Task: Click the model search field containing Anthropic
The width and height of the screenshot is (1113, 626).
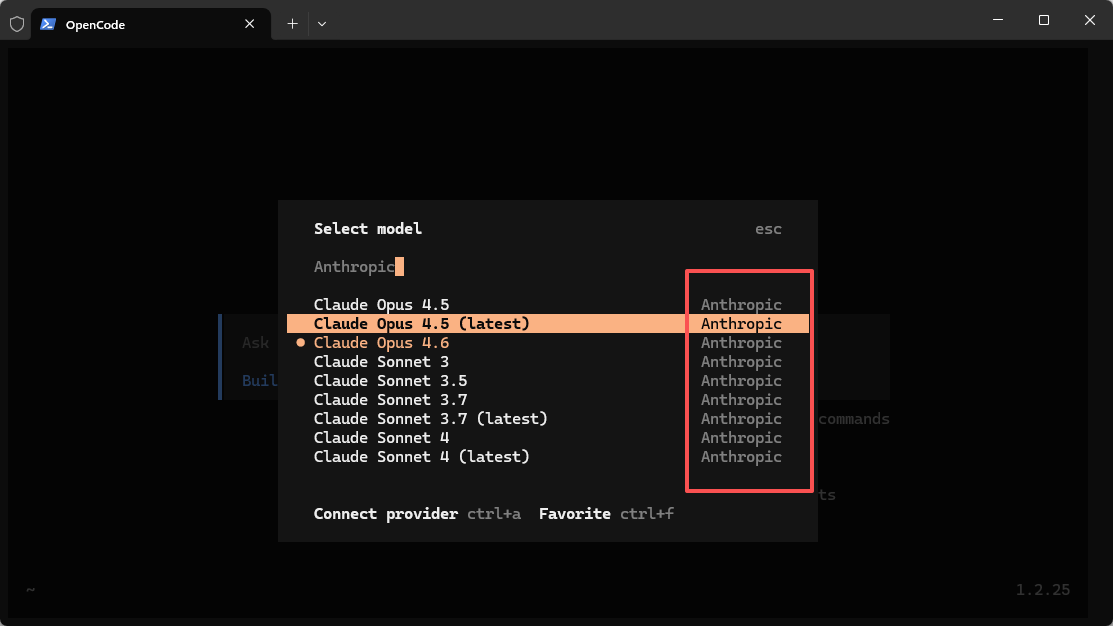Action: point(547,267)
